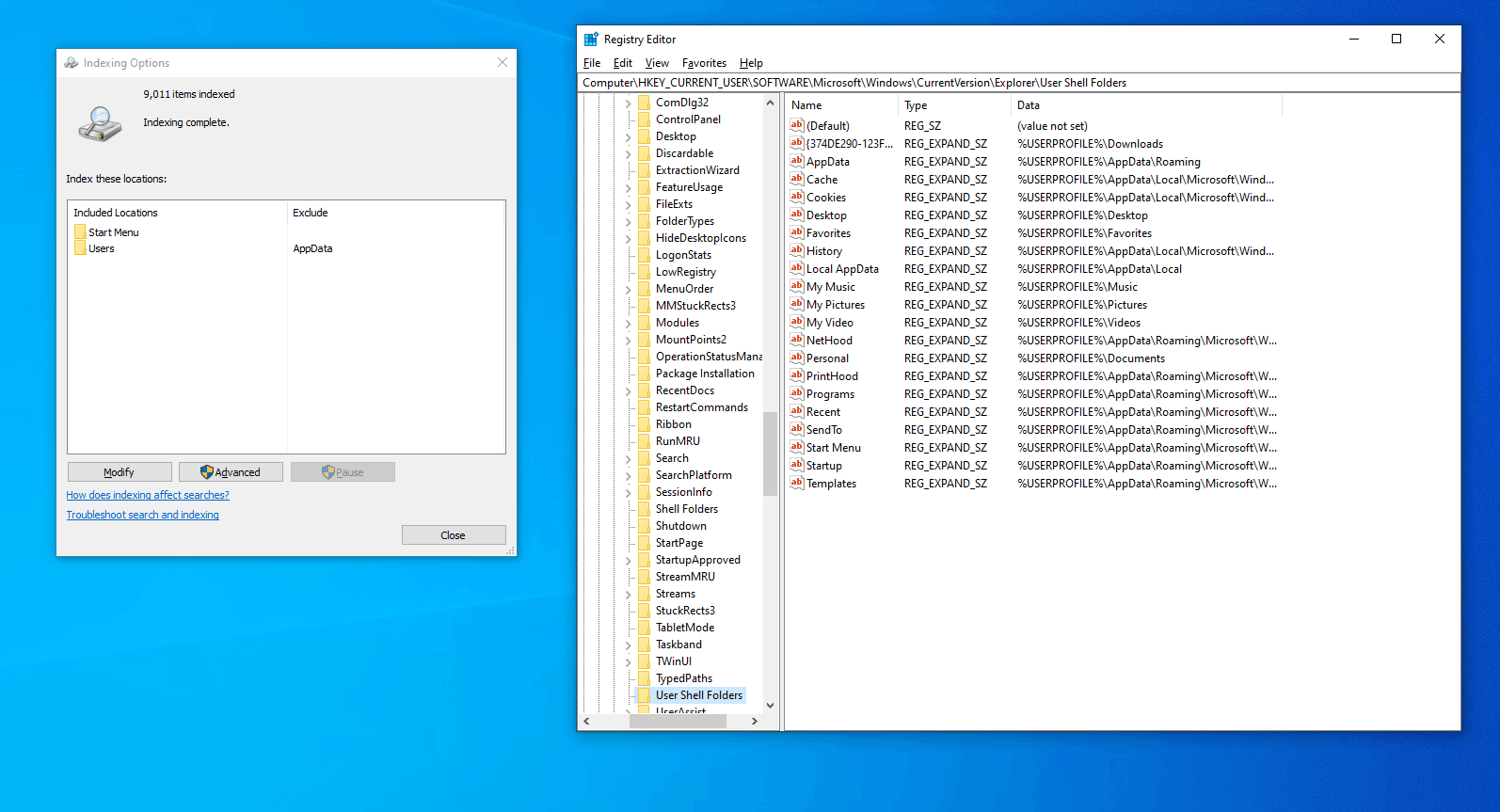This screenshot has width=1500, height=812.
Task: Select the Local AppData value name
Action: (x=842, y=269)
